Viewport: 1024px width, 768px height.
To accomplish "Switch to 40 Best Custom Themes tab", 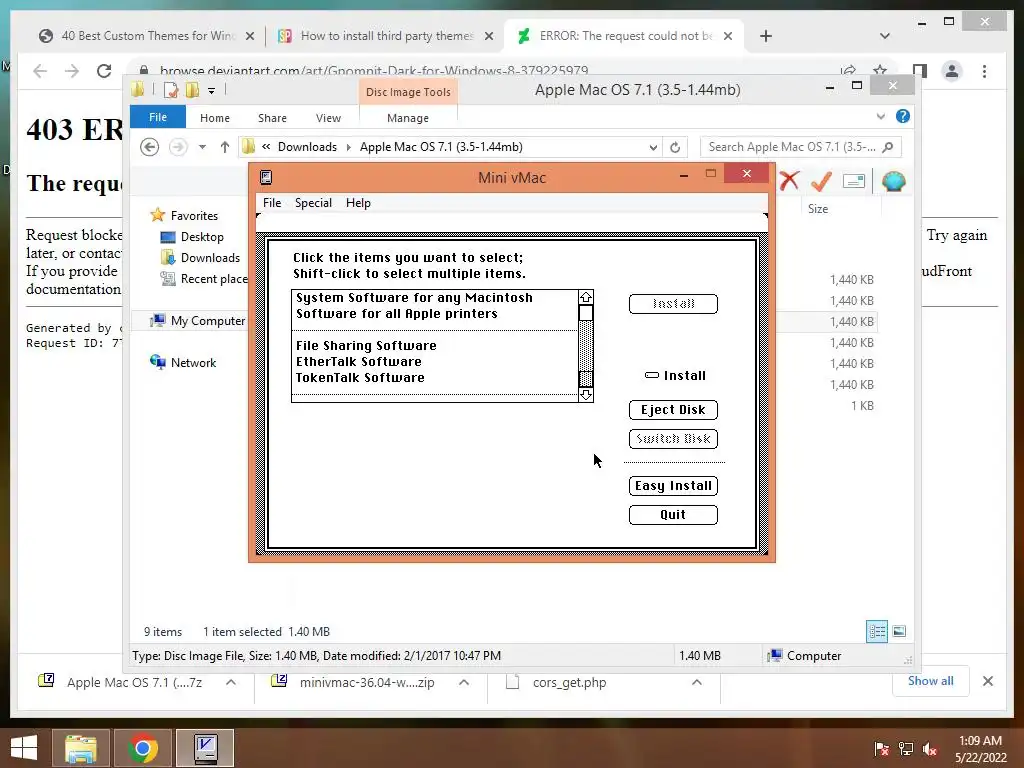I will (x=147, y=36).
